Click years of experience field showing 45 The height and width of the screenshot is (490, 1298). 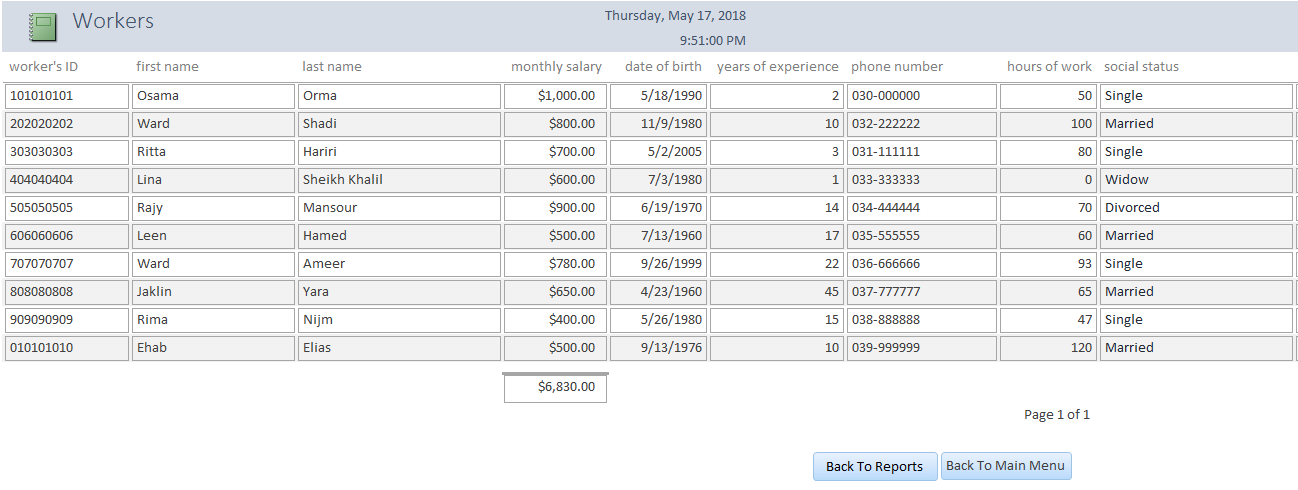(777, 292)
